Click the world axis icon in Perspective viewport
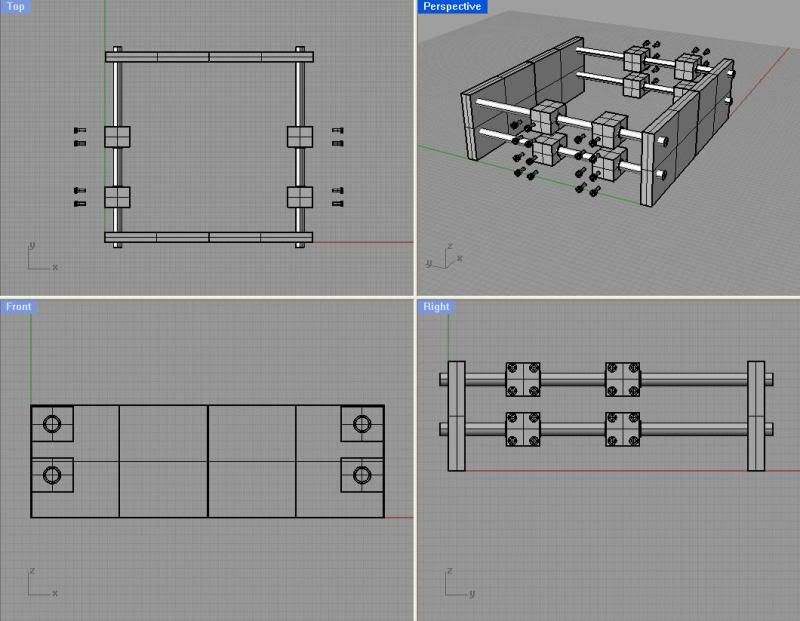 click(441, 255)
